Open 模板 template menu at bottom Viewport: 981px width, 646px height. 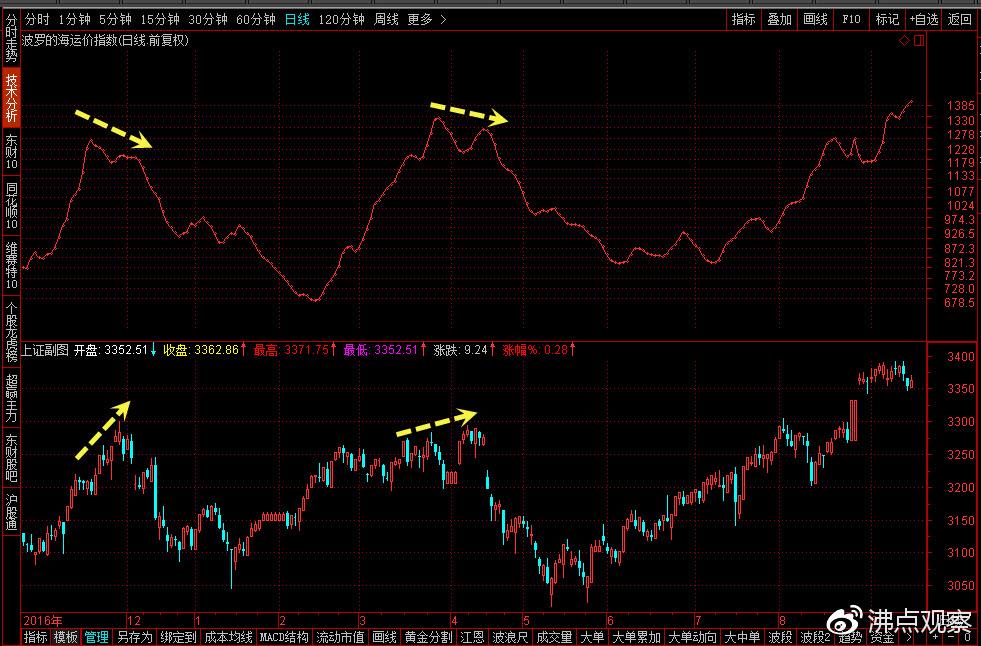tap(65, 637)
